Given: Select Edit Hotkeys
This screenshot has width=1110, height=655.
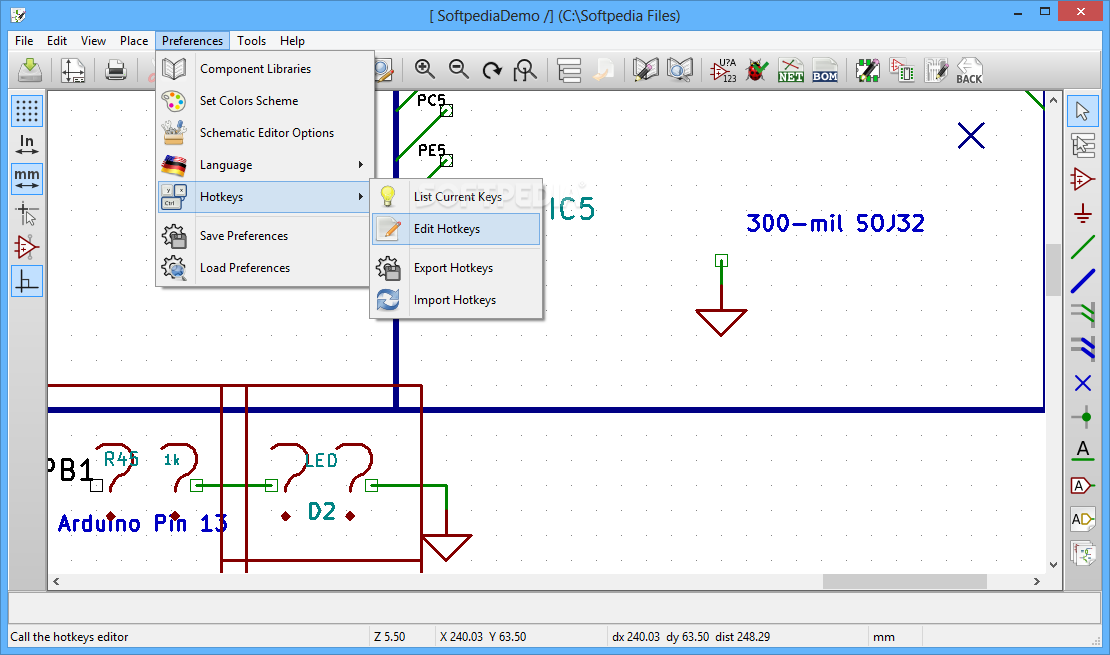Looking at the screenshot, I should (x=457, y=229).
